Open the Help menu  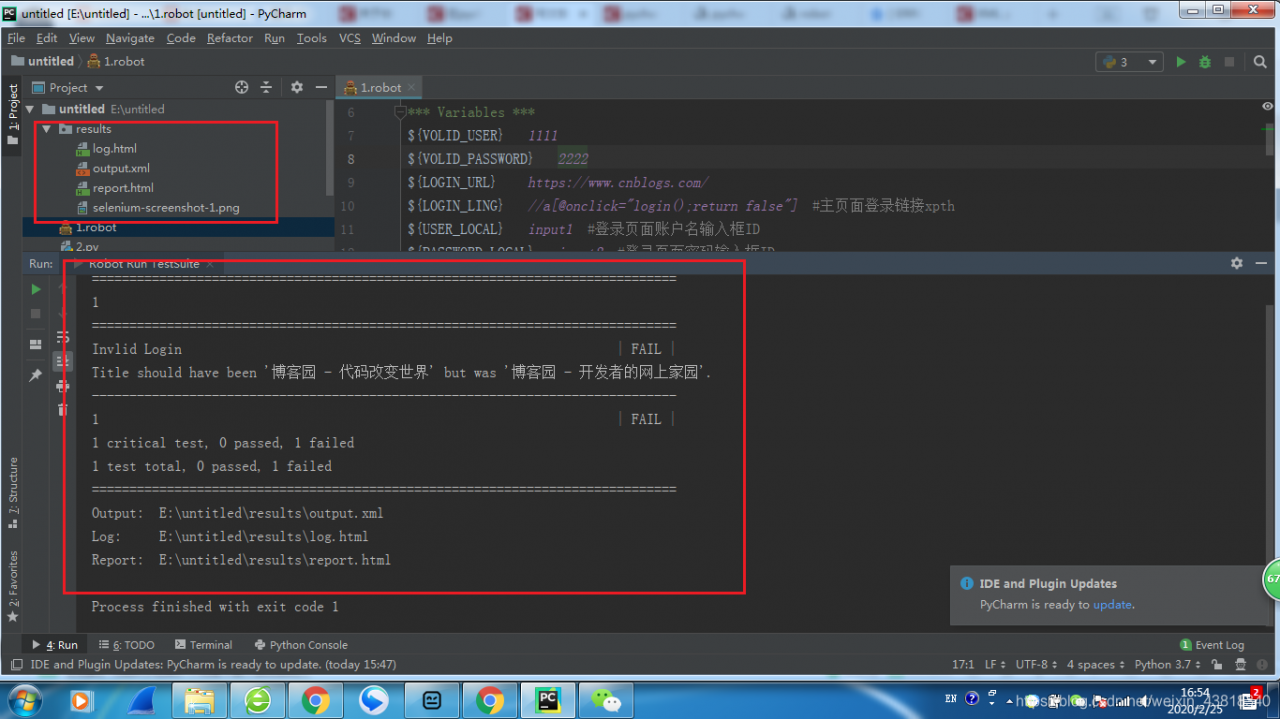440,38
